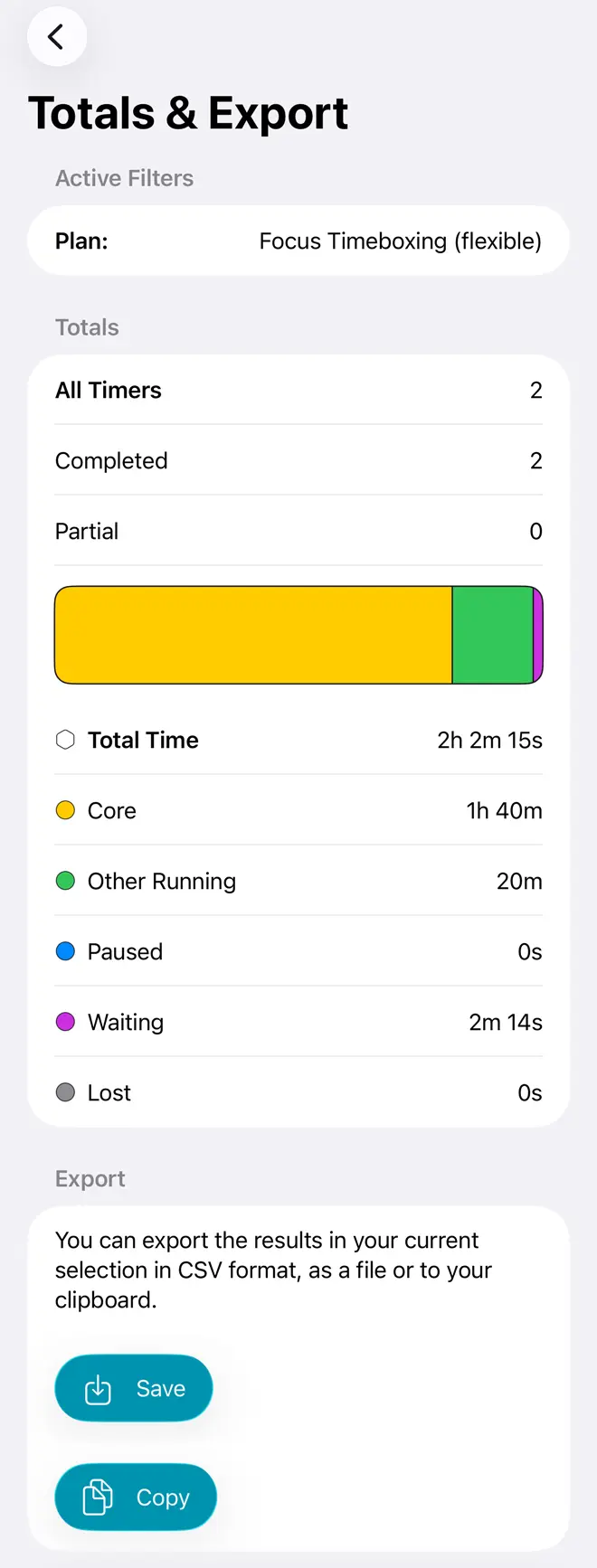Tap the yellow Core segment of the bar

253,634
